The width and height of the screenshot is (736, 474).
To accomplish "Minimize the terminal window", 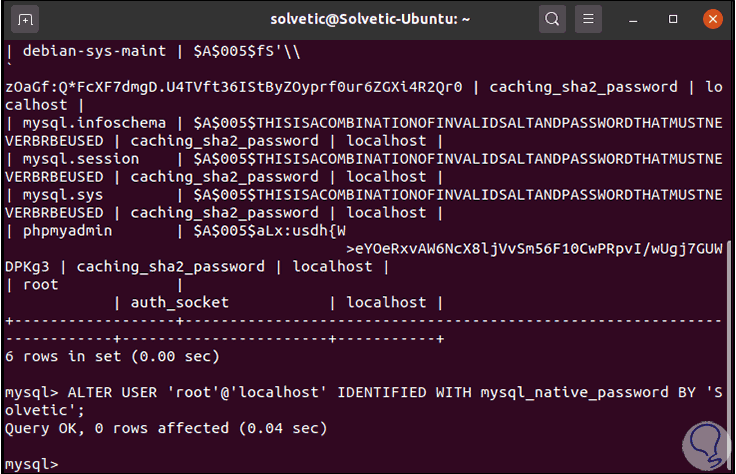I will click(634, 18).
